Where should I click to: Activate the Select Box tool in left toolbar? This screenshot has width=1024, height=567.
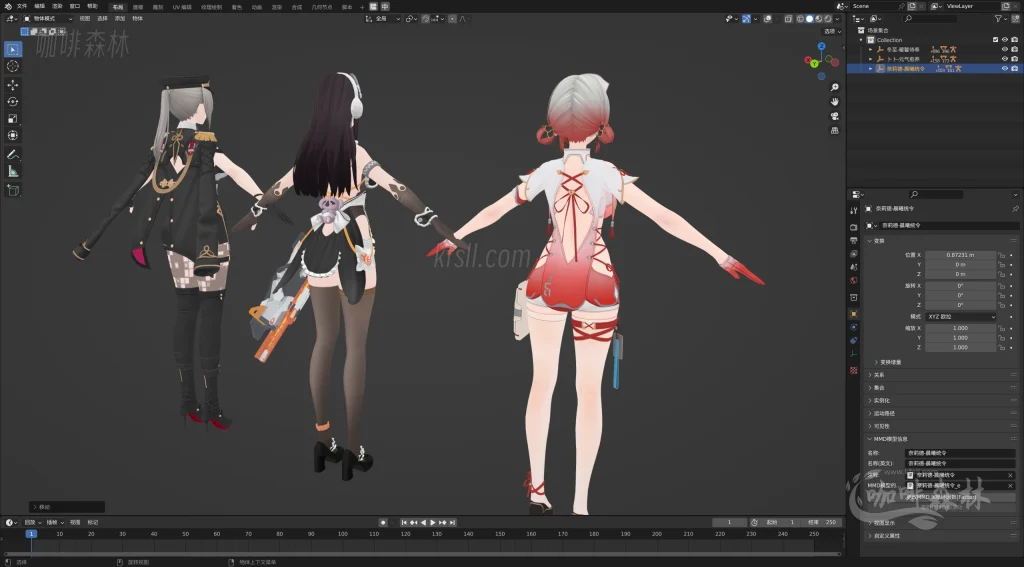[12, 49]
